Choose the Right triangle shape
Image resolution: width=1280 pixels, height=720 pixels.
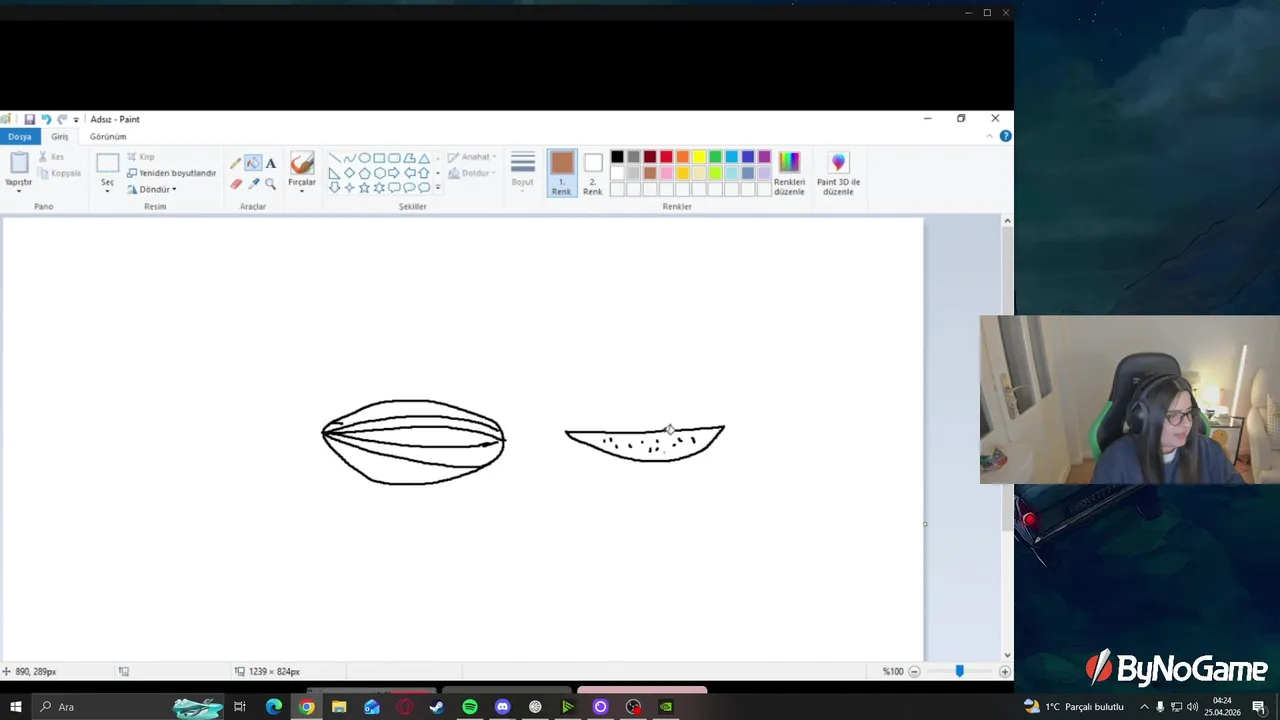[334, 173]
